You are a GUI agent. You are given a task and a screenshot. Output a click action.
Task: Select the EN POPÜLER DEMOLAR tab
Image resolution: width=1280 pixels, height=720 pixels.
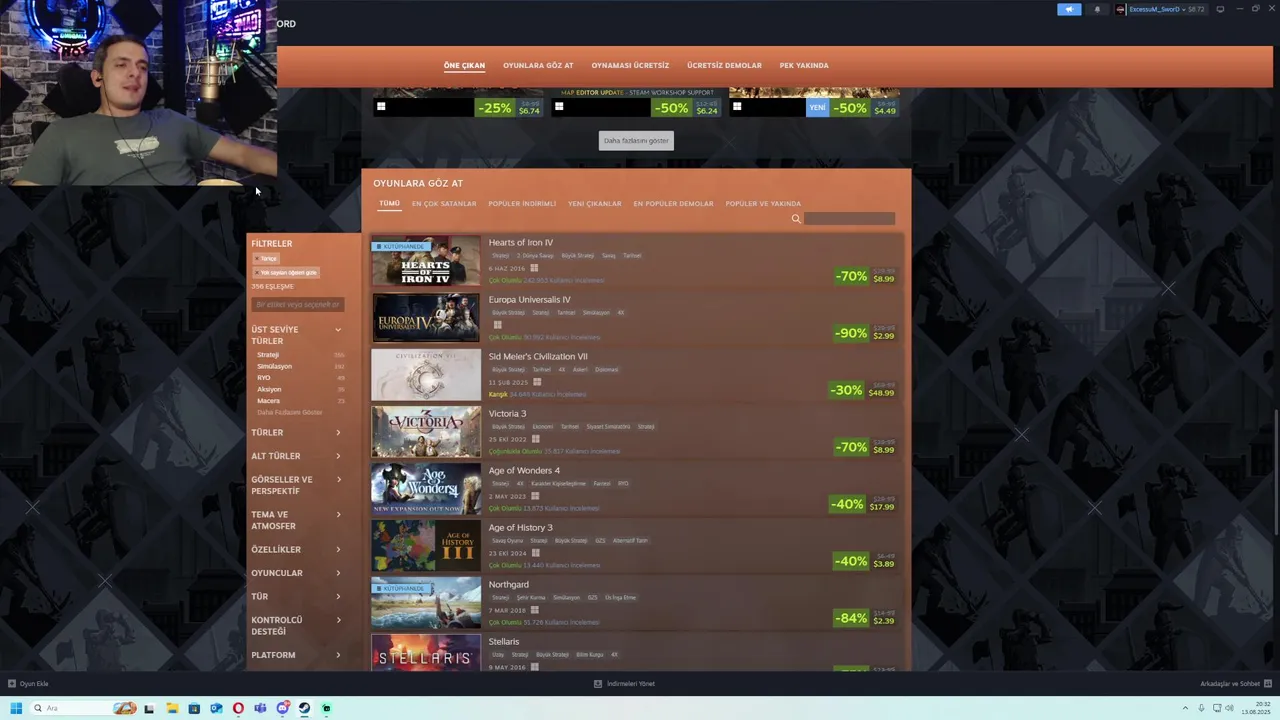[673, 203]
